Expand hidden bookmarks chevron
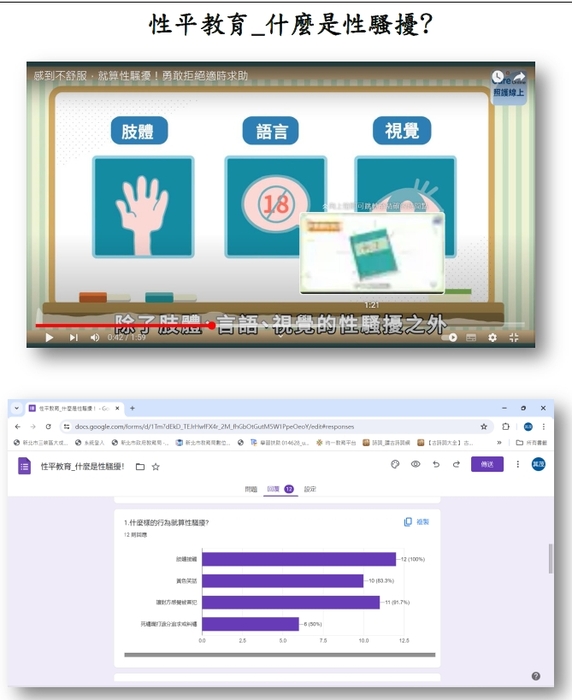Screen dimensions: 572x700 click(499, 442)
